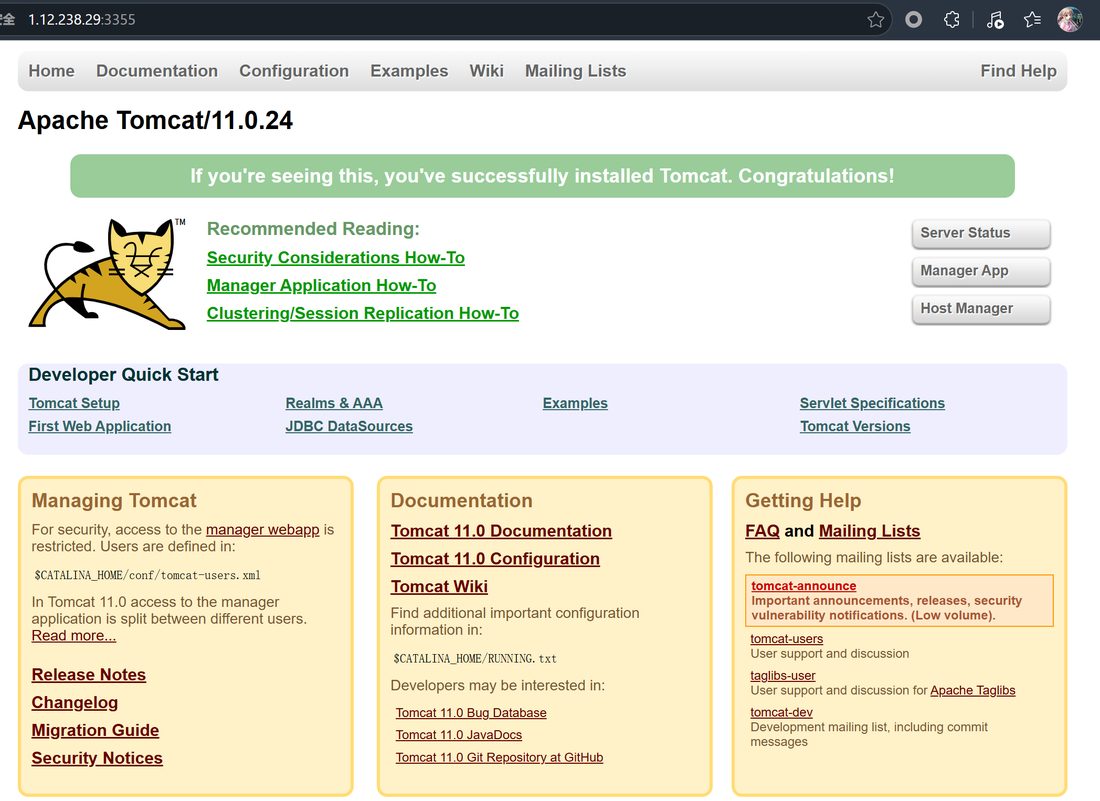Open Tomcat 11.0 Git Repository at GitHub
This screenshot has height=801, width=1100.
(499, 758)
